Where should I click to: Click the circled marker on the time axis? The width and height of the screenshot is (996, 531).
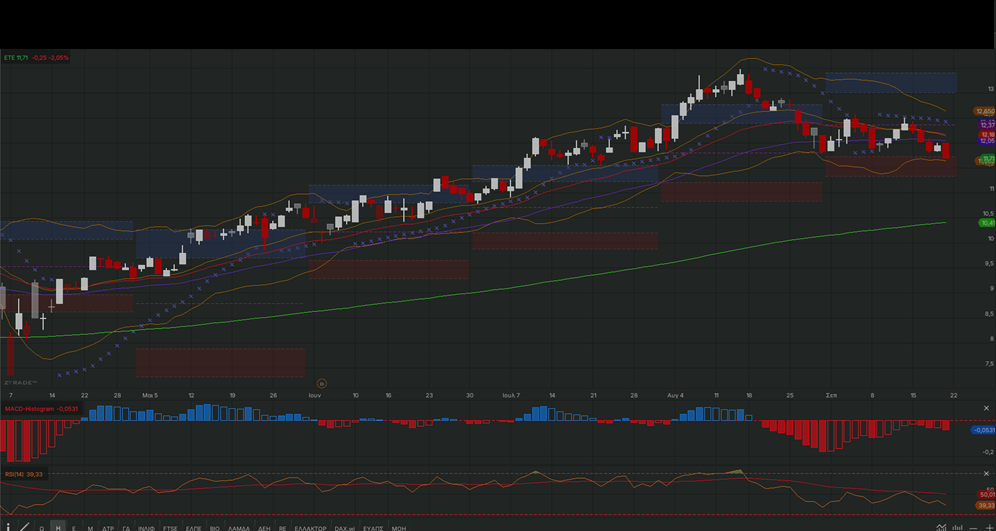pyautogui.click(x=321, y=383)
